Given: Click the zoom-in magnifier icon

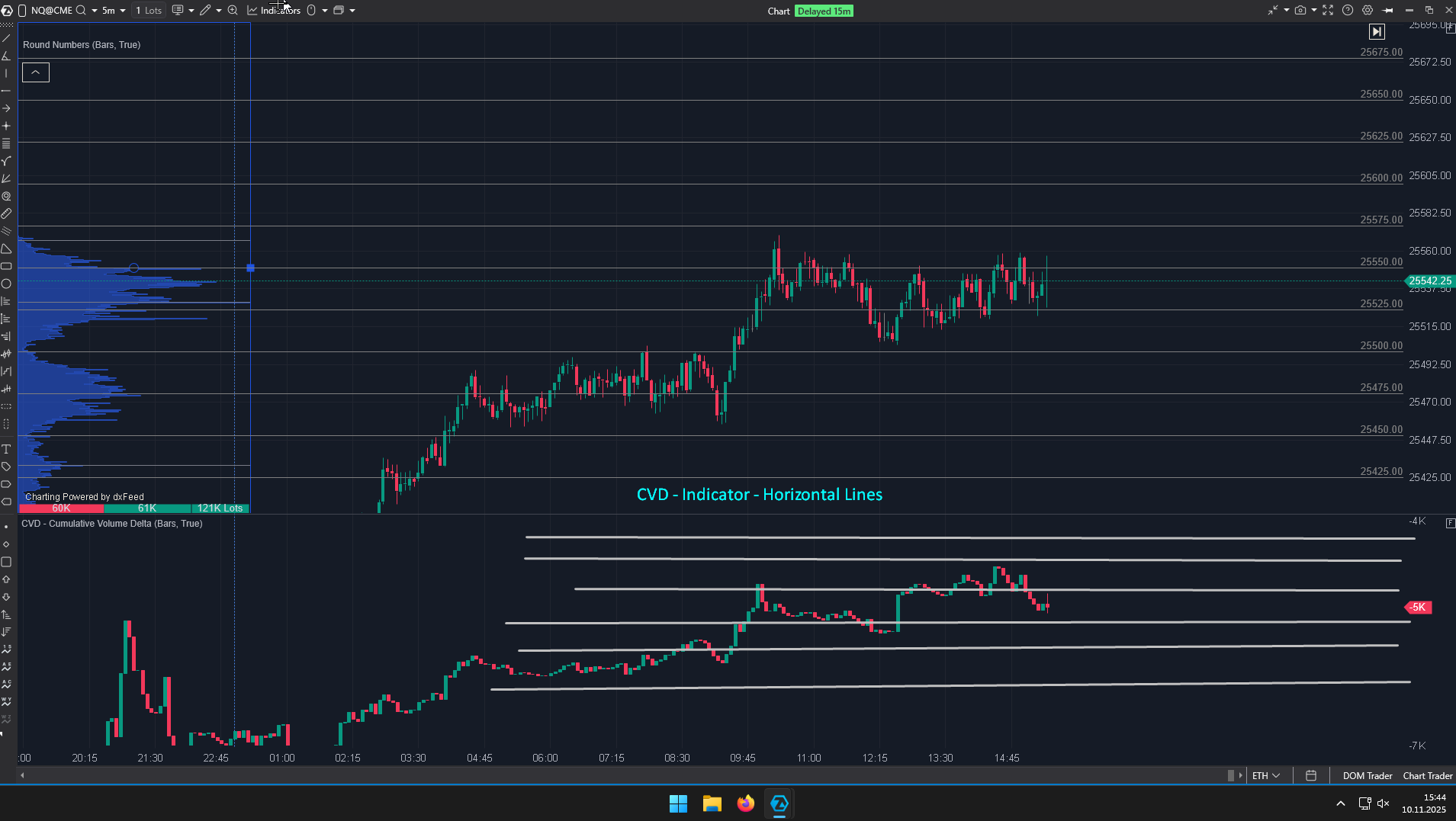Looking at the screenshot, I should [233, 11].
